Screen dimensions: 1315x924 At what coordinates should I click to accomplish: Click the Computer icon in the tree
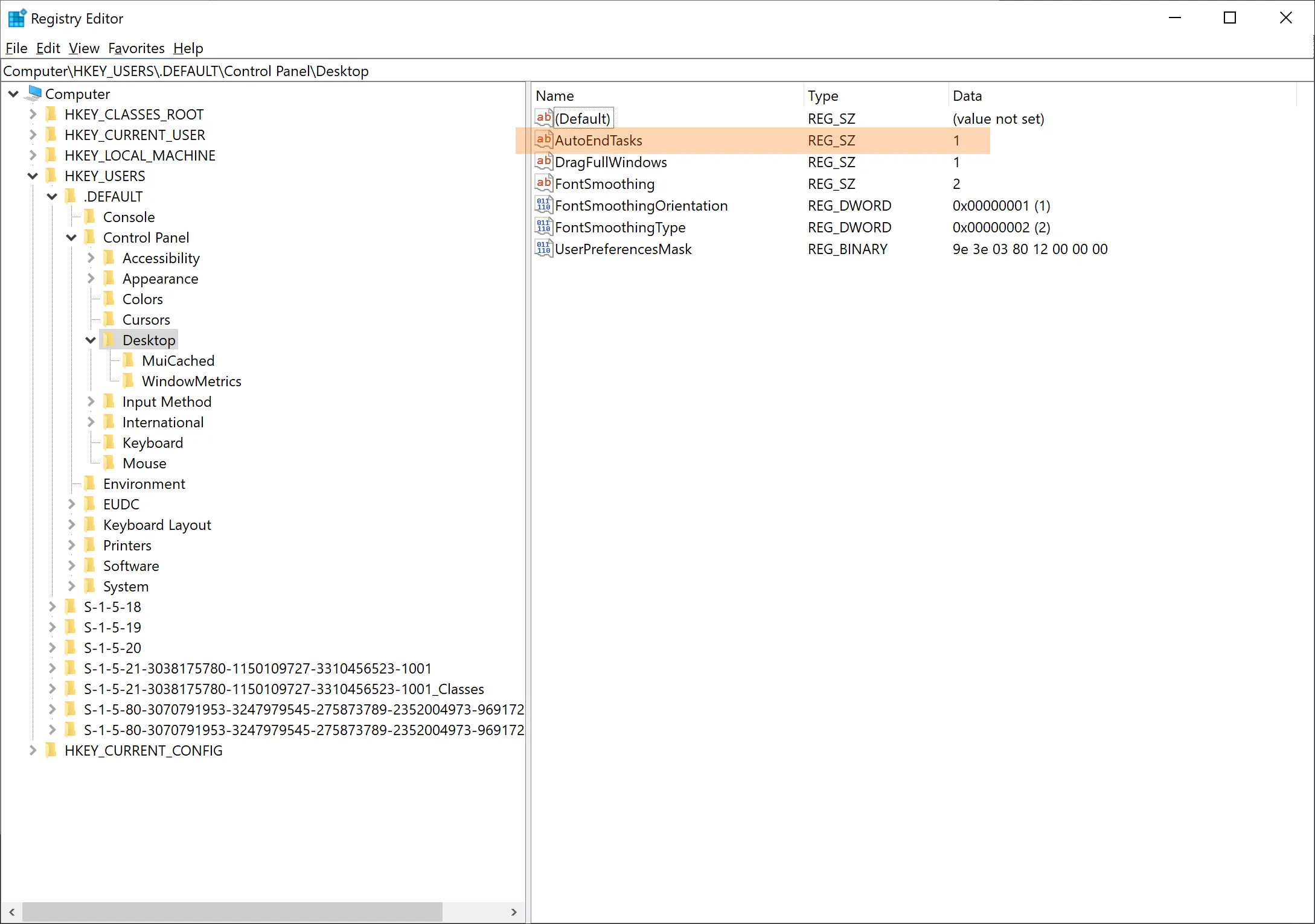click(x=34, y=94)
